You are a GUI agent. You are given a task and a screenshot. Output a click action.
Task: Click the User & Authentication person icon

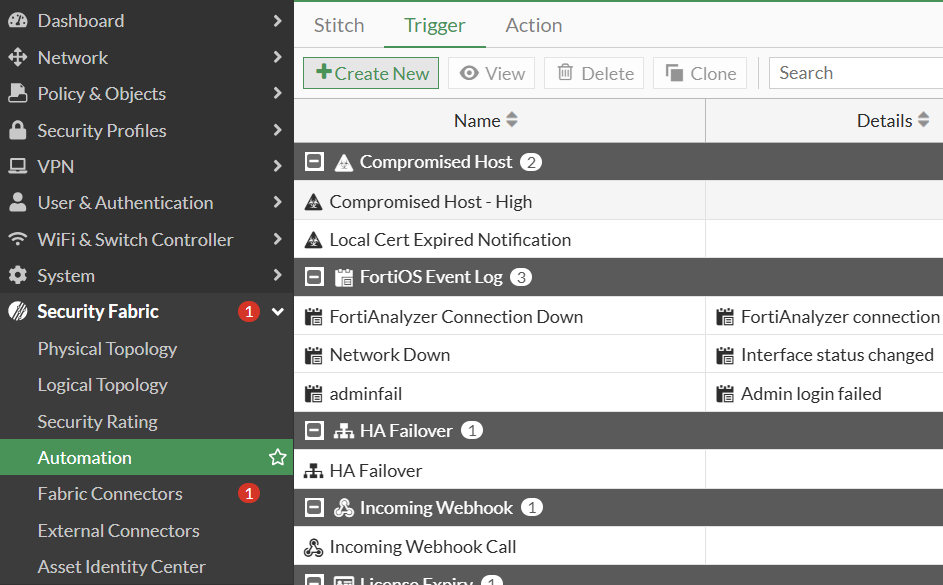coord(17,203)
